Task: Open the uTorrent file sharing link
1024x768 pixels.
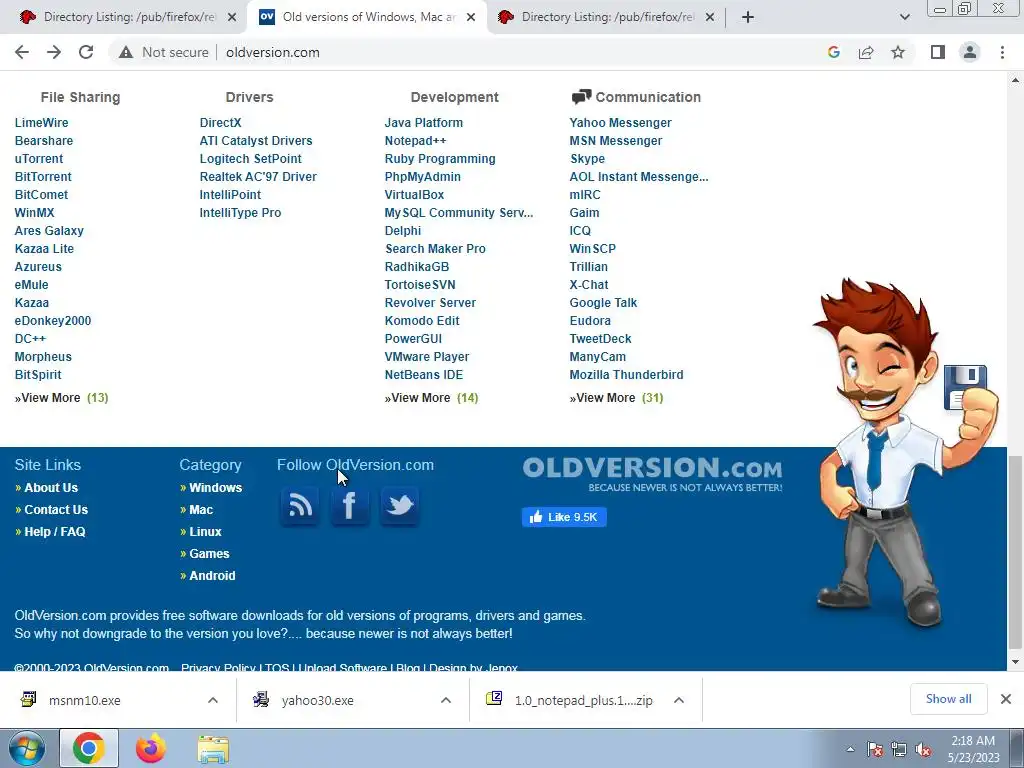Action: pyautogui.click(x=39, y=159)
